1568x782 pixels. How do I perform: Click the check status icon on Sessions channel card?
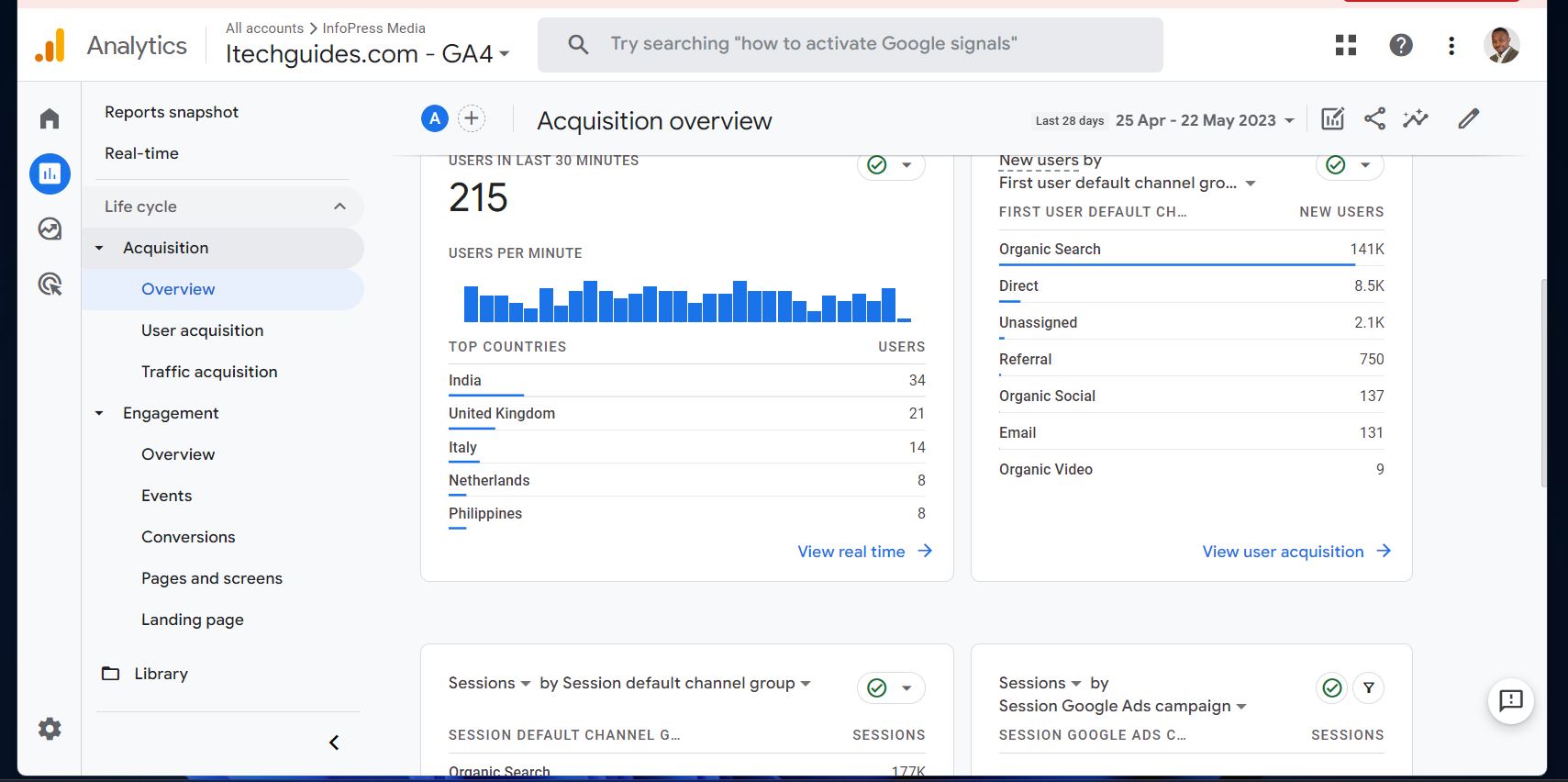tap(877, 687)
